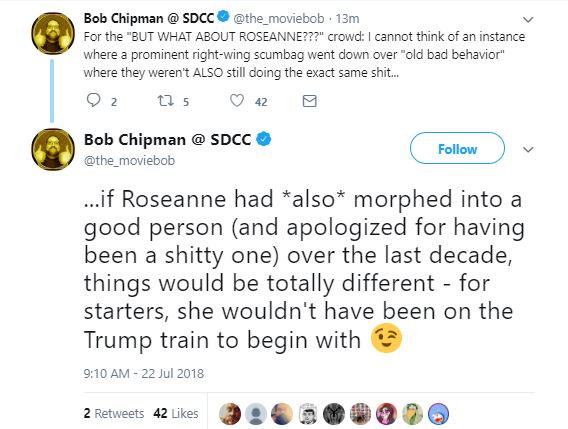Image resolution: width=568 pixels, height=429 pixels.
Task: Retweet the first tweet via retweet icon
Action: pyautogui.click(x=166, y=101)
